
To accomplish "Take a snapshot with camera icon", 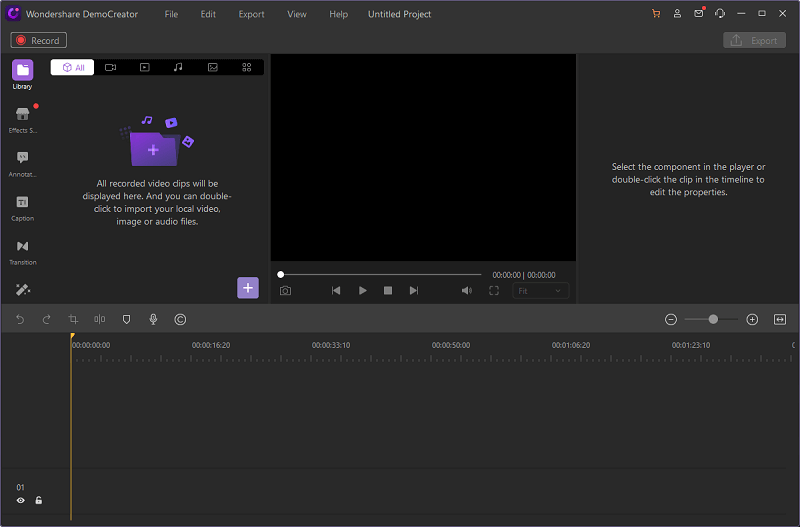I will click(x=286, y=291).
